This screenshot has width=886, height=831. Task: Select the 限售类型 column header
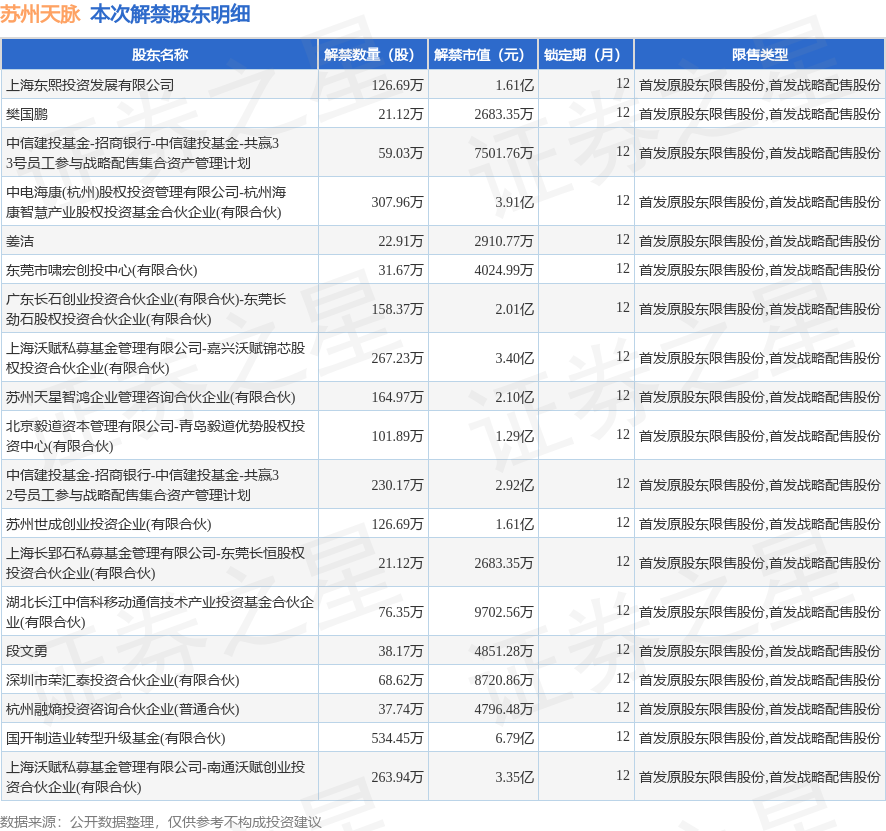point(759,55)
